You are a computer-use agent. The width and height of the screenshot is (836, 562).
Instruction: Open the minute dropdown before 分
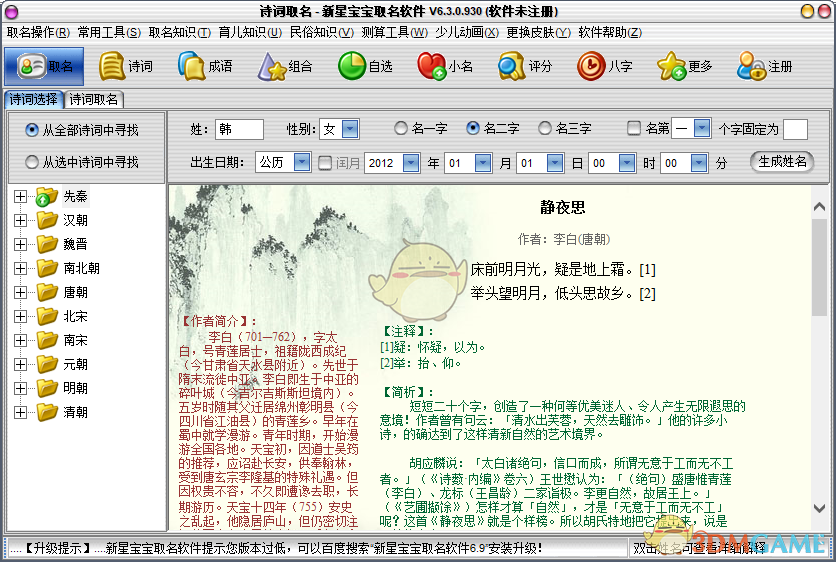point(699,163)
